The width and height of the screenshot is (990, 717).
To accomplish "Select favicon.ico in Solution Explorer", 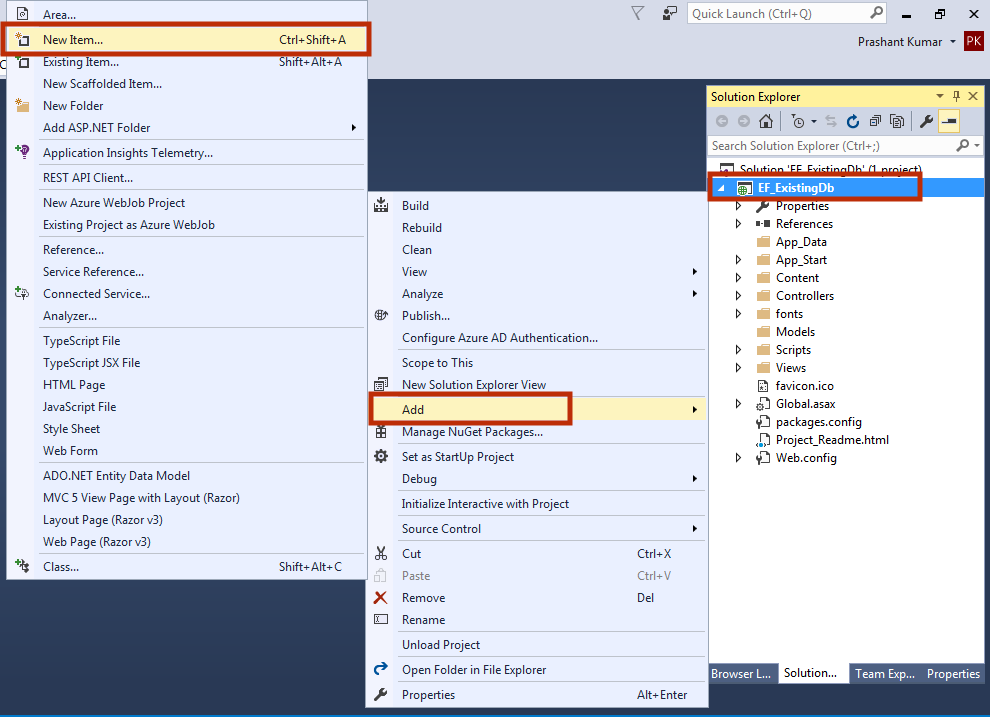I will 804,386.
